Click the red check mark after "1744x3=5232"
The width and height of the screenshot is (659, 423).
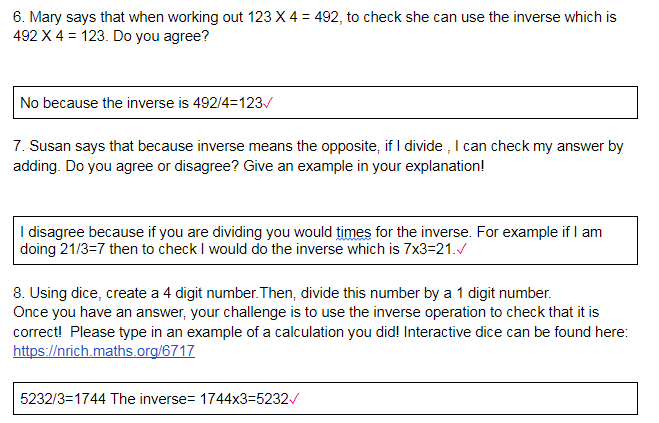[295, 399]
